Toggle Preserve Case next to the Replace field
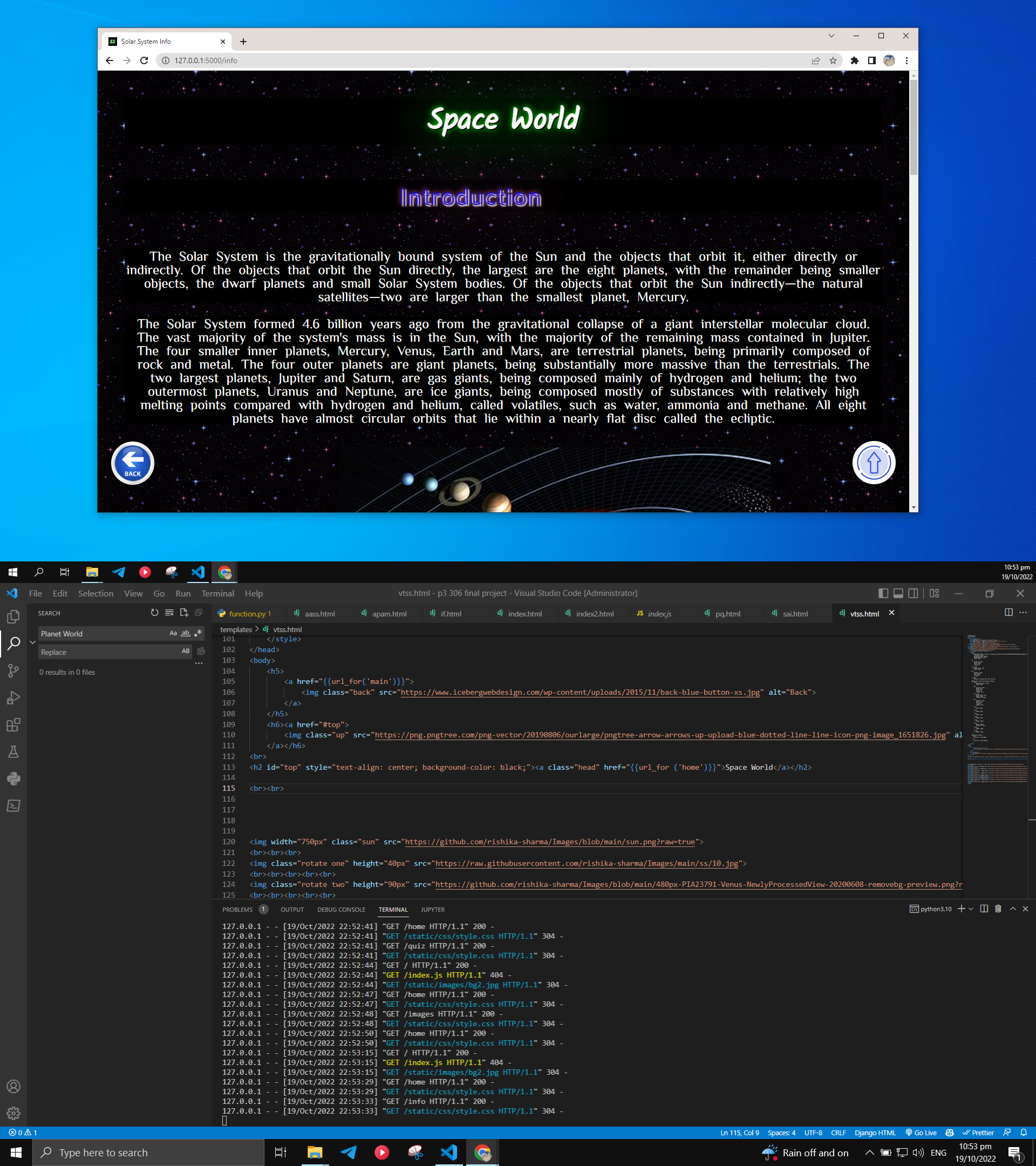 point(185,652)
